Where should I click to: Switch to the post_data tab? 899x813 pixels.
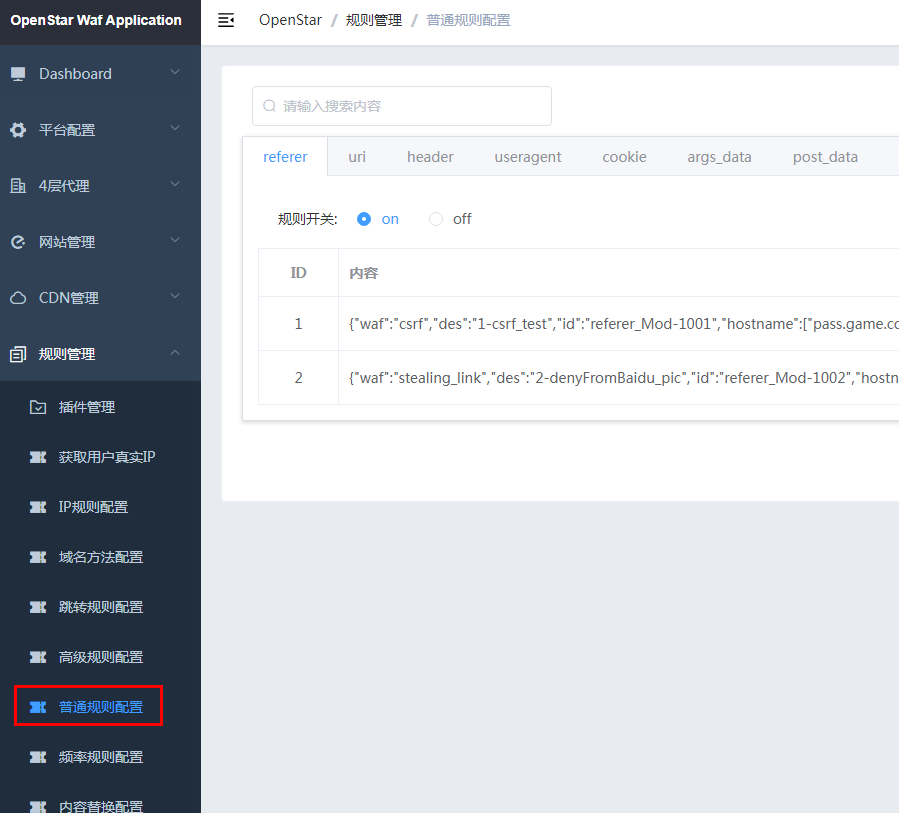[x=825, y=157]
